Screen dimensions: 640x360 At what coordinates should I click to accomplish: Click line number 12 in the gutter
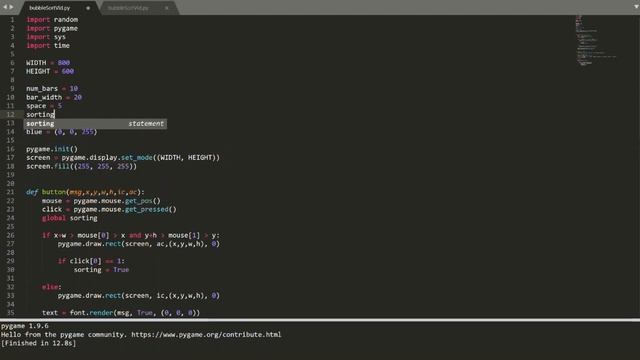click(10, 115)
